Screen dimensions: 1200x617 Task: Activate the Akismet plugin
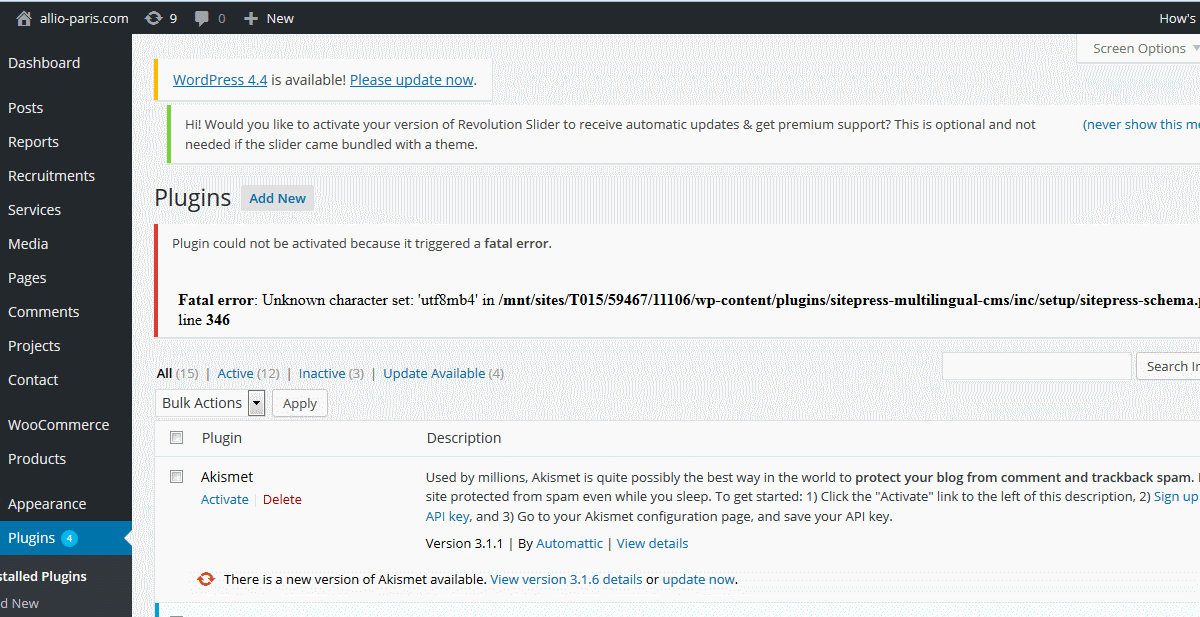[224, 499]
